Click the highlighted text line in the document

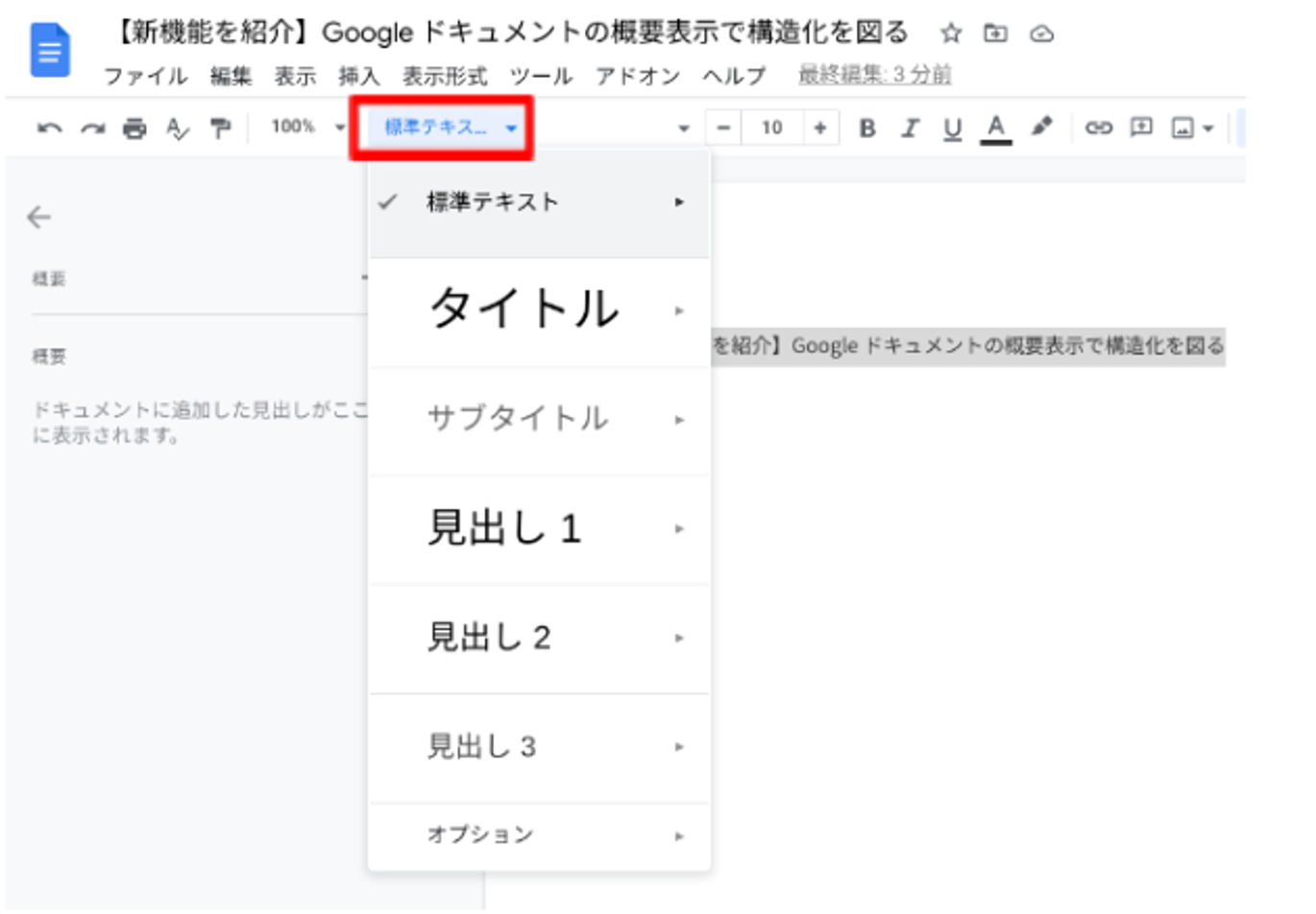pos(967,346)
